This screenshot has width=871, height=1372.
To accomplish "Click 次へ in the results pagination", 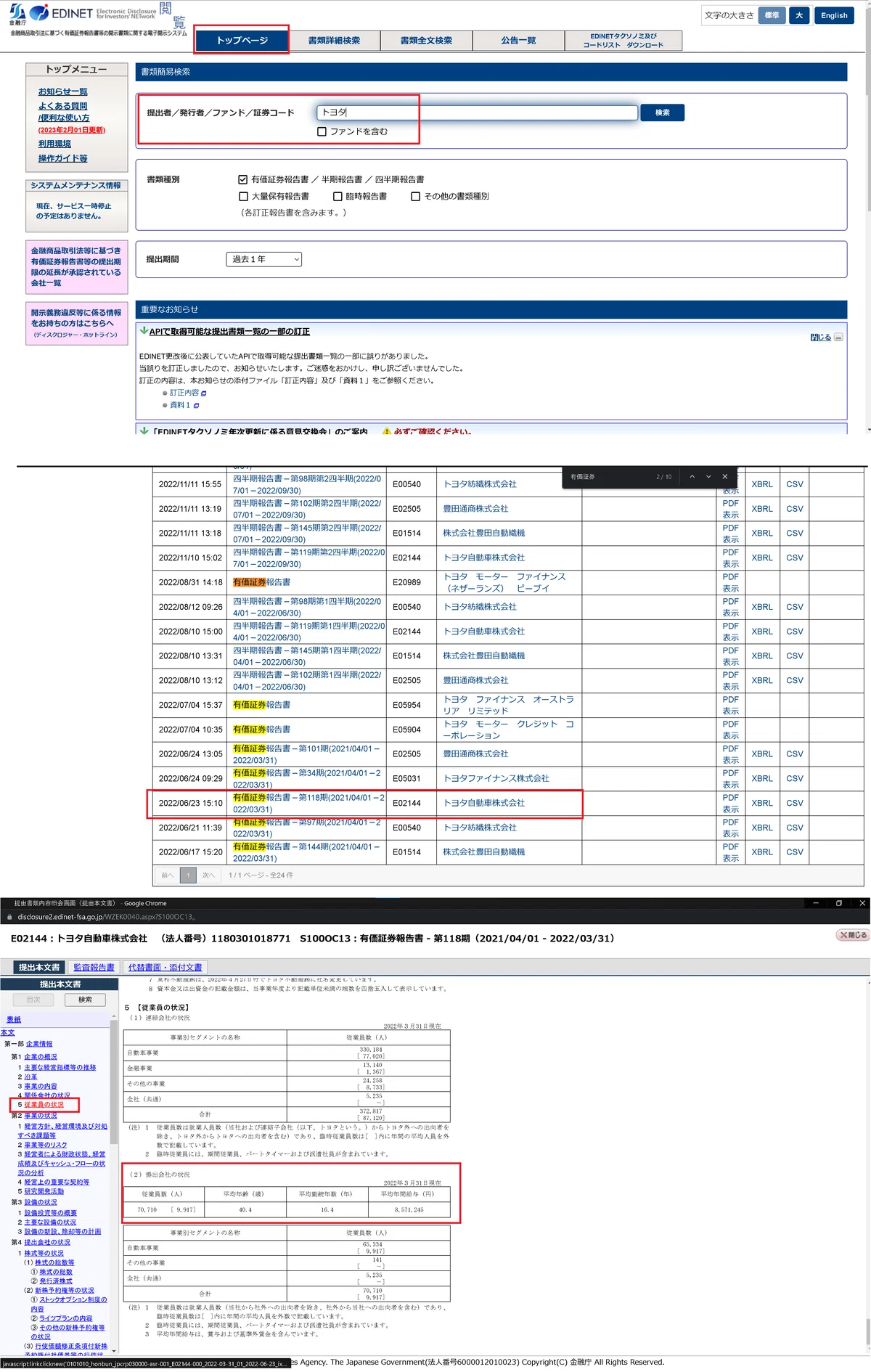I will 209,875.
